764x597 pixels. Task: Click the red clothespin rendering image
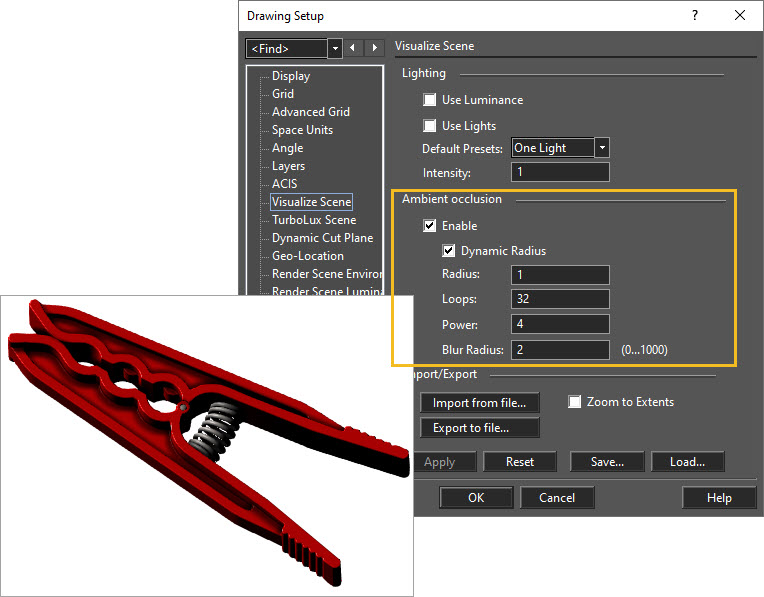click(207, 445)
